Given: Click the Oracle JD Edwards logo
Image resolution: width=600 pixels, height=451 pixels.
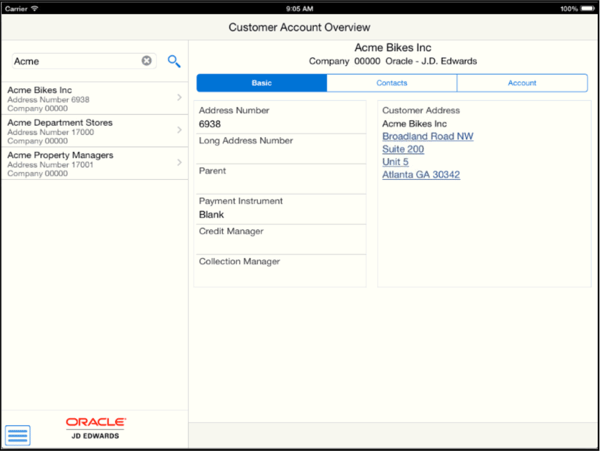Looking at the screenshot, I should coord(96,428).
